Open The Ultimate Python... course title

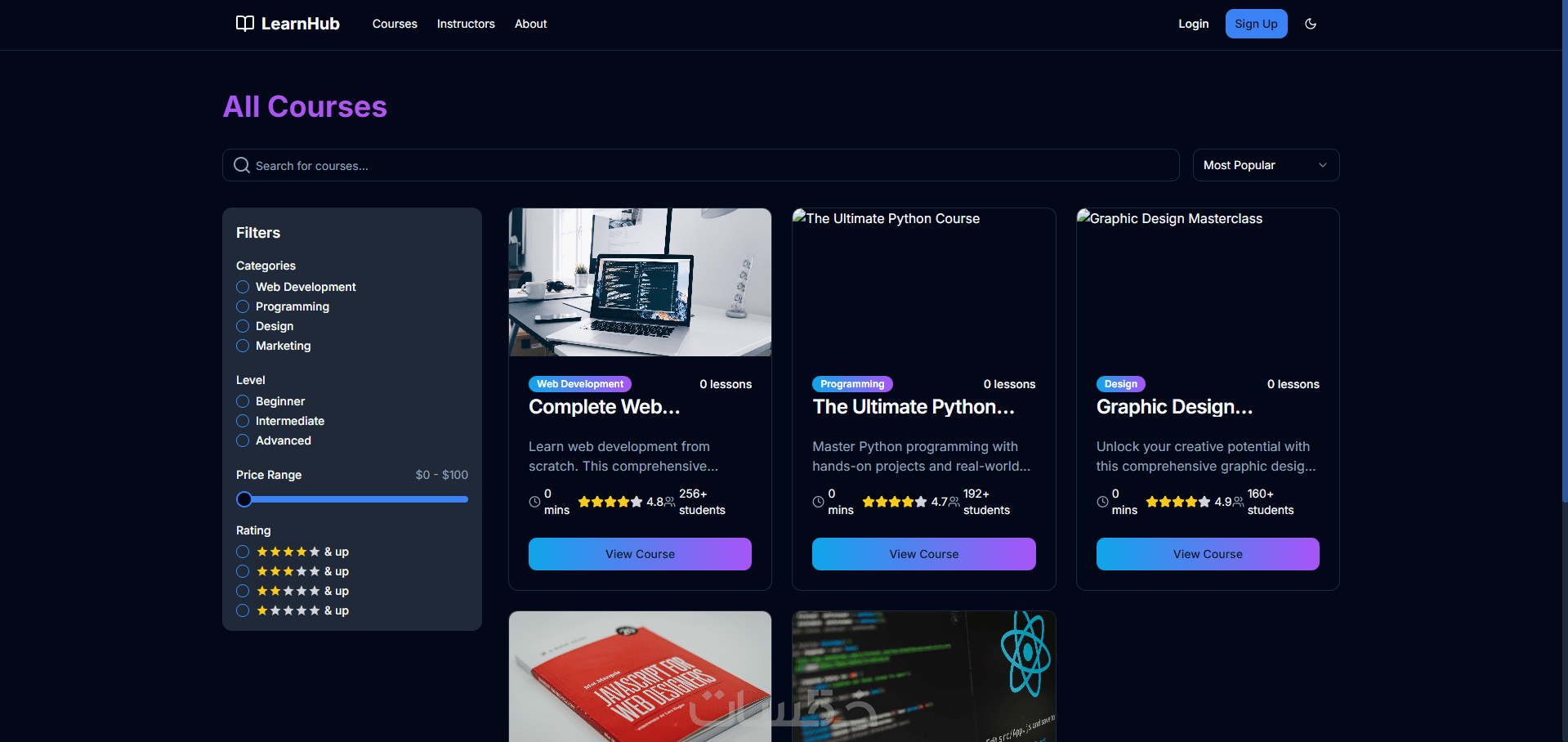tap(914, 407)
